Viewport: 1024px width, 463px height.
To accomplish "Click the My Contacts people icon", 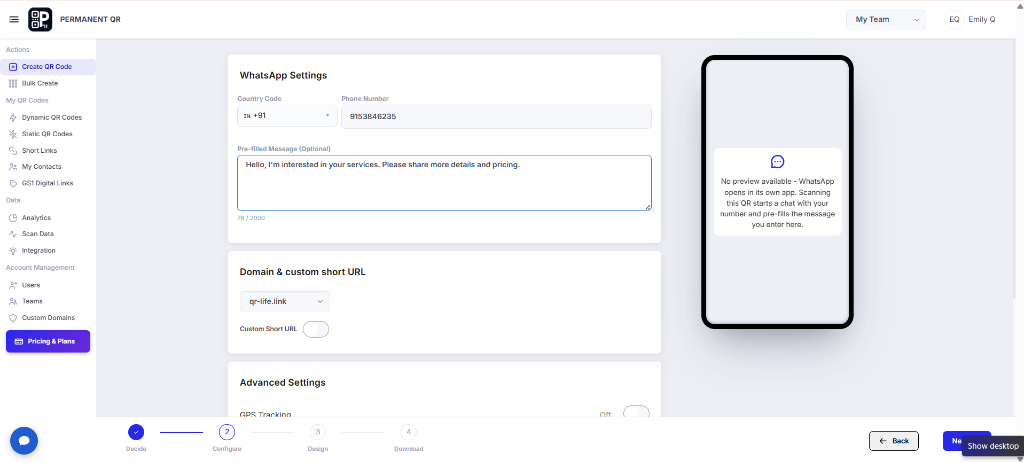I will pos(13,167).
